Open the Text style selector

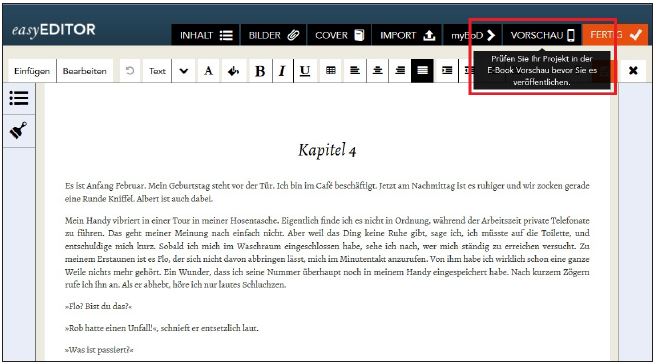[157, 71]
